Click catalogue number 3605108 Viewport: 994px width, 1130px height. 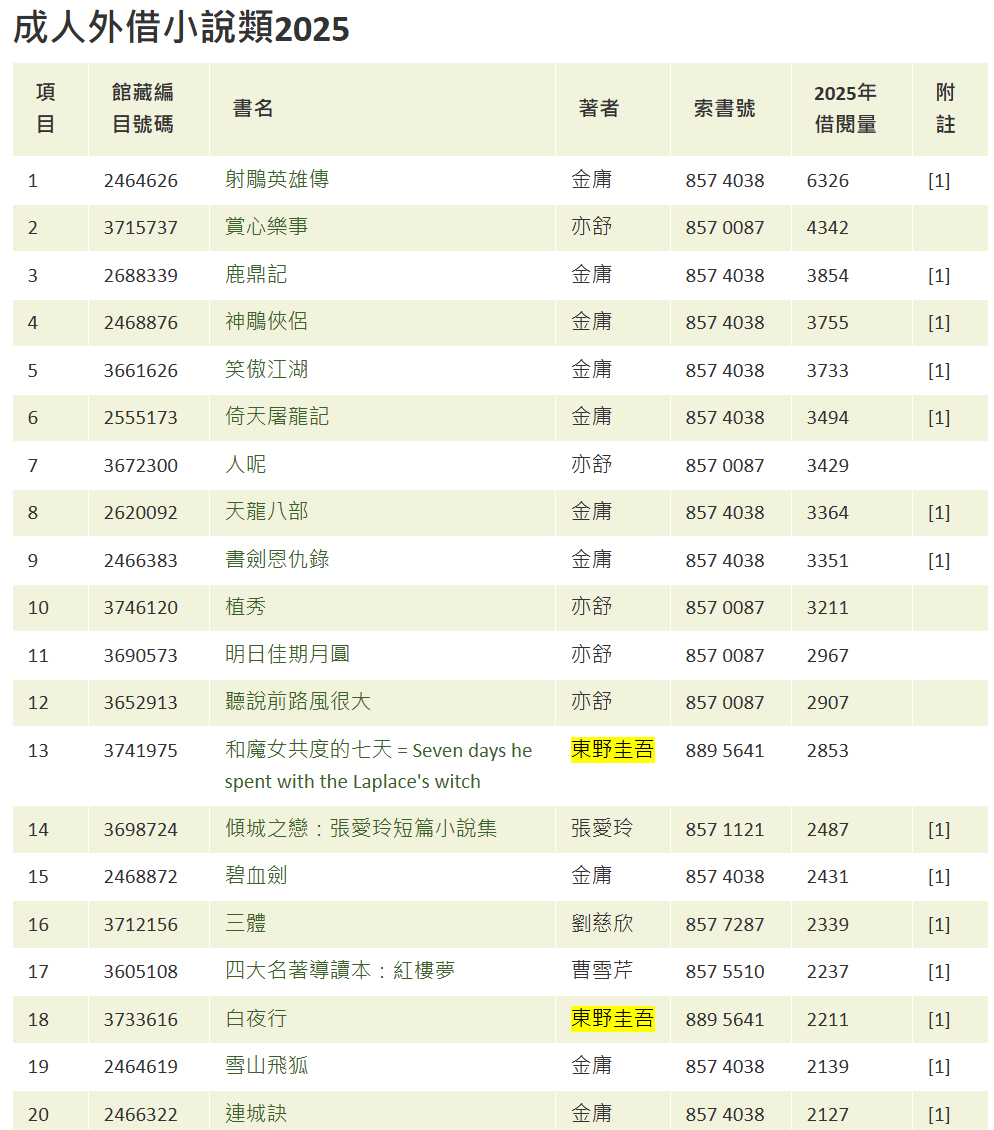pos(141,972)
